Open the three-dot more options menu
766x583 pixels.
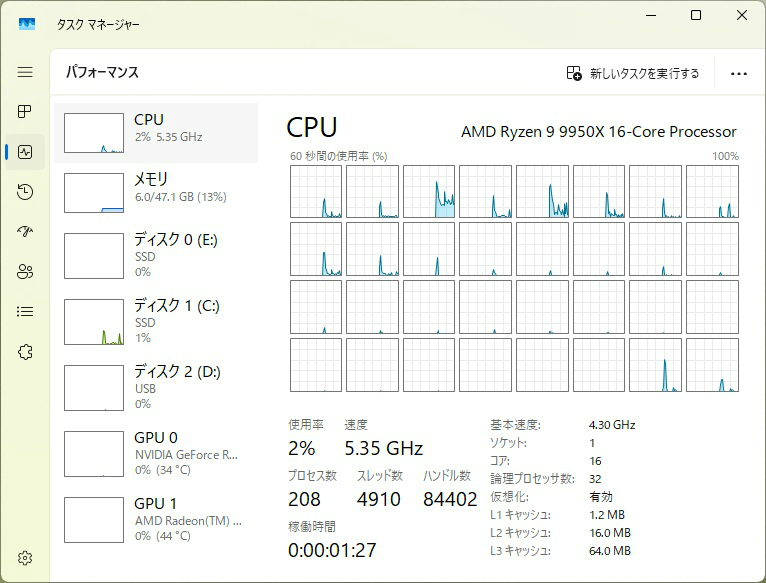(x=739, y=73)
